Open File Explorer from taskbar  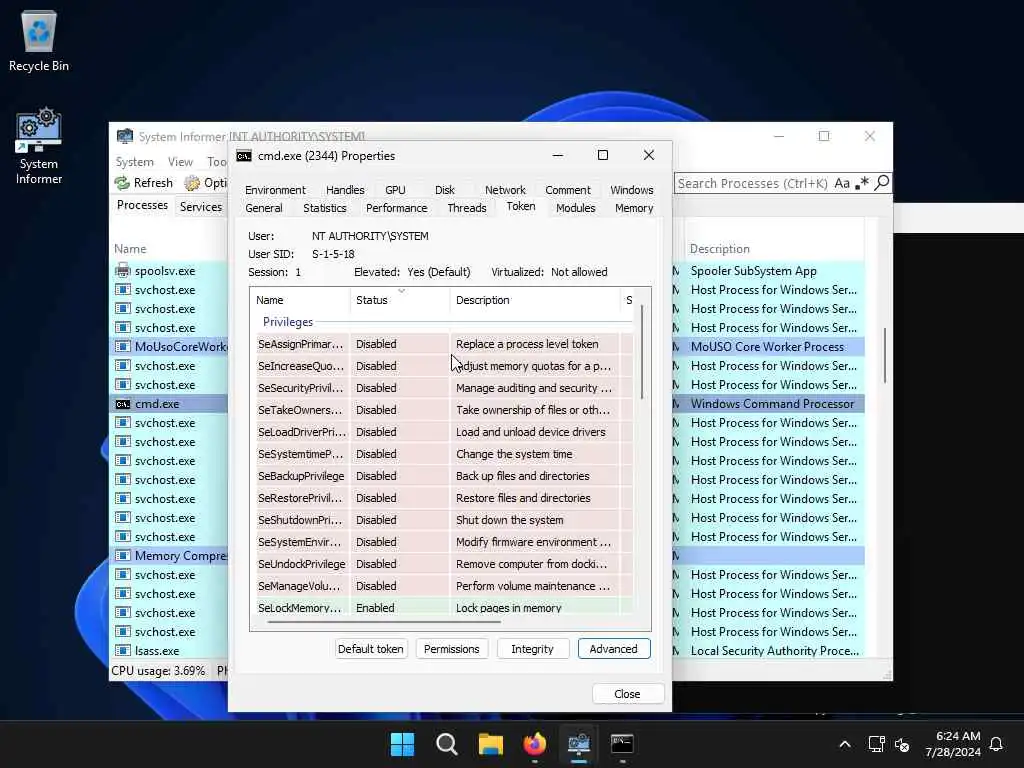pyautogui.click(x=490, y=744)
